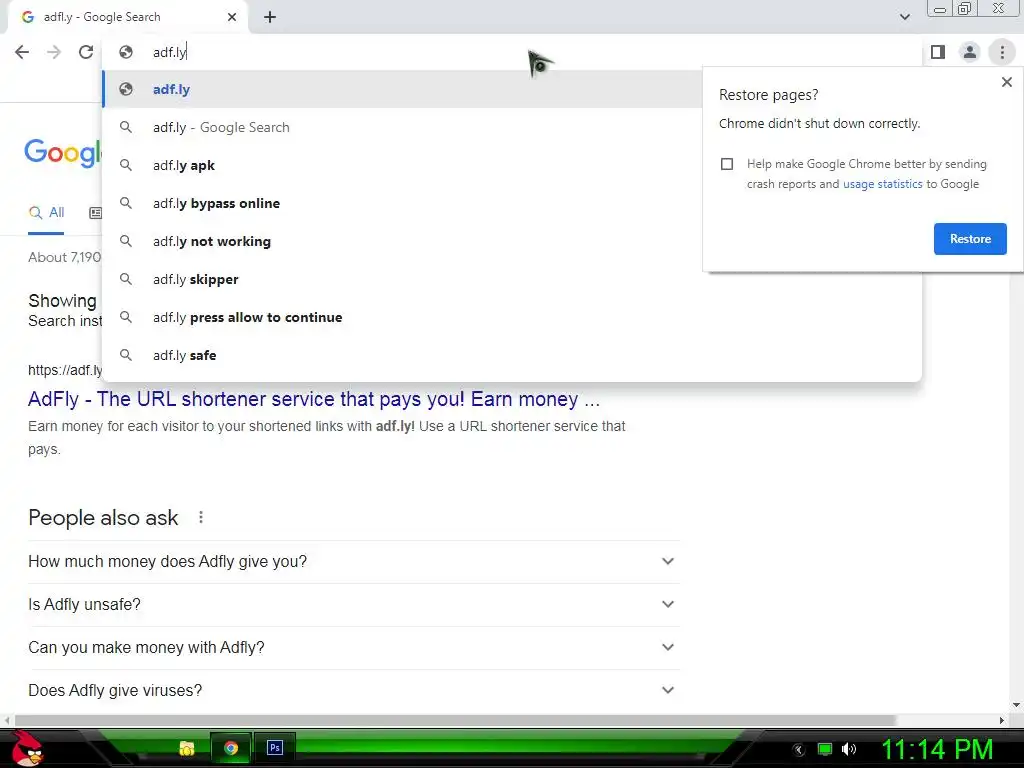Open the Chrome profile avatar menu
The height and width of the screenshot is (768, 1024).
[x=970, y=52]
